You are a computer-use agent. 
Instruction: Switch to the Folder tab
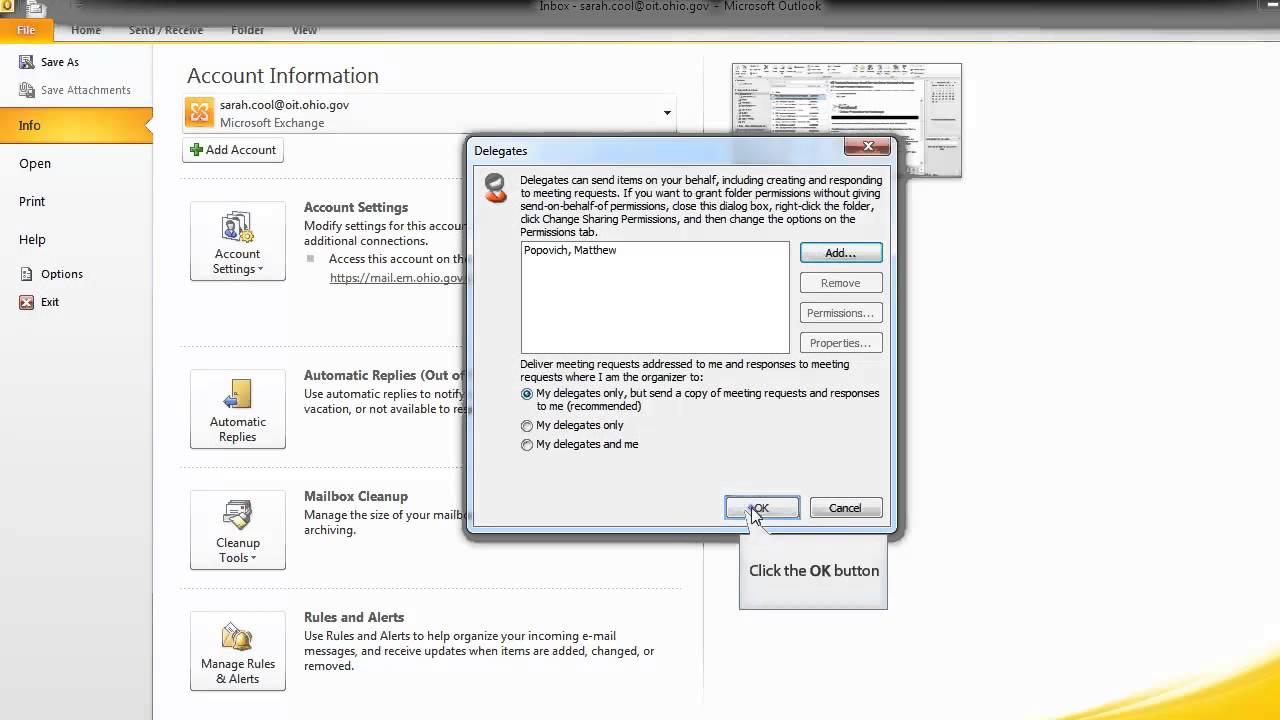pyautogui.click(x=248, y=30)
